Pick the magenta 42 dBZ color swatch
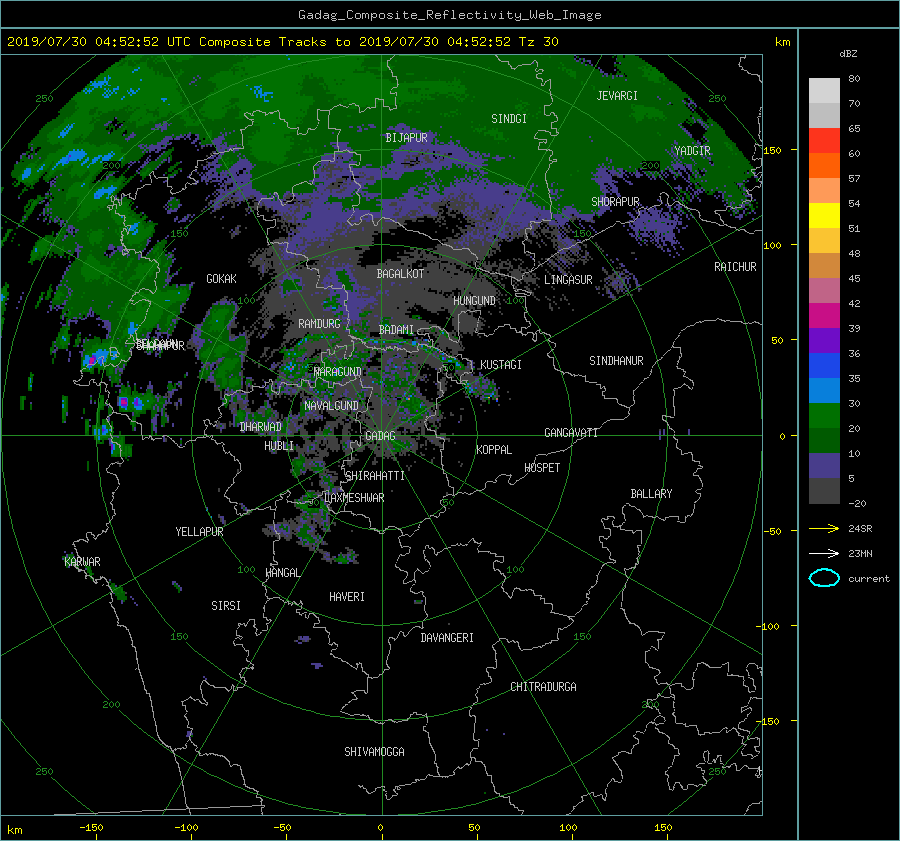The height and width of the screenshot is (841, 900). coord(824,315)
